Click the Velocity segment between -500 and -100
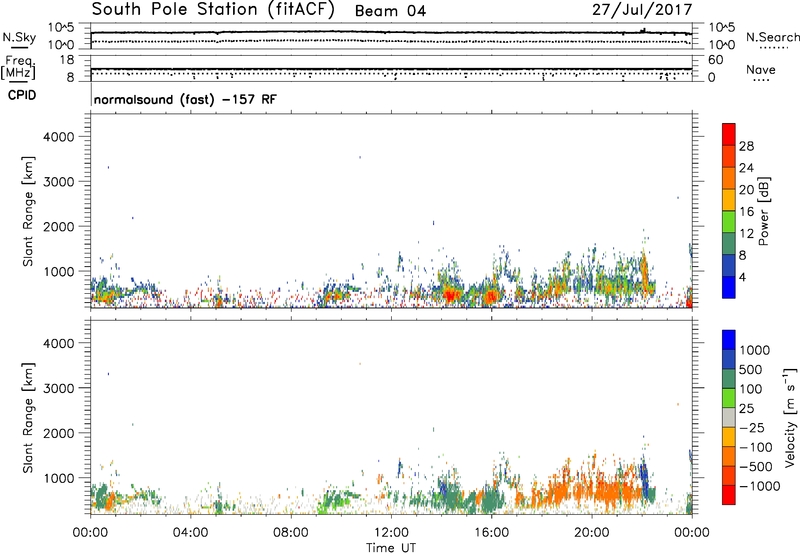The height and width of the screenshot is (554, 800). [729, 456]
